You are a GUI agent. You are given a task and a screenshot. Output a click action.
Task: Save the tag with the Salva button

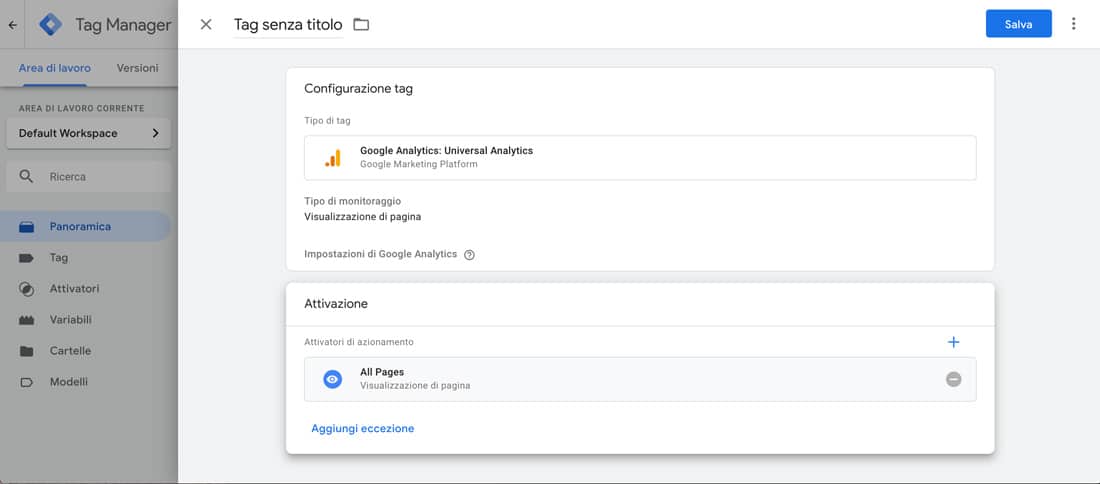[1019, 24]
